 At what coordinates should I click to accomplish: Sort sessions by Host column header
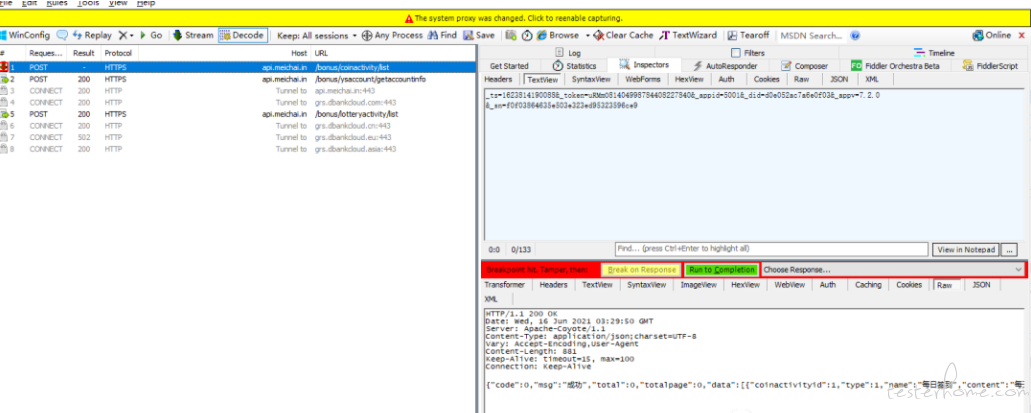point(299,53)
